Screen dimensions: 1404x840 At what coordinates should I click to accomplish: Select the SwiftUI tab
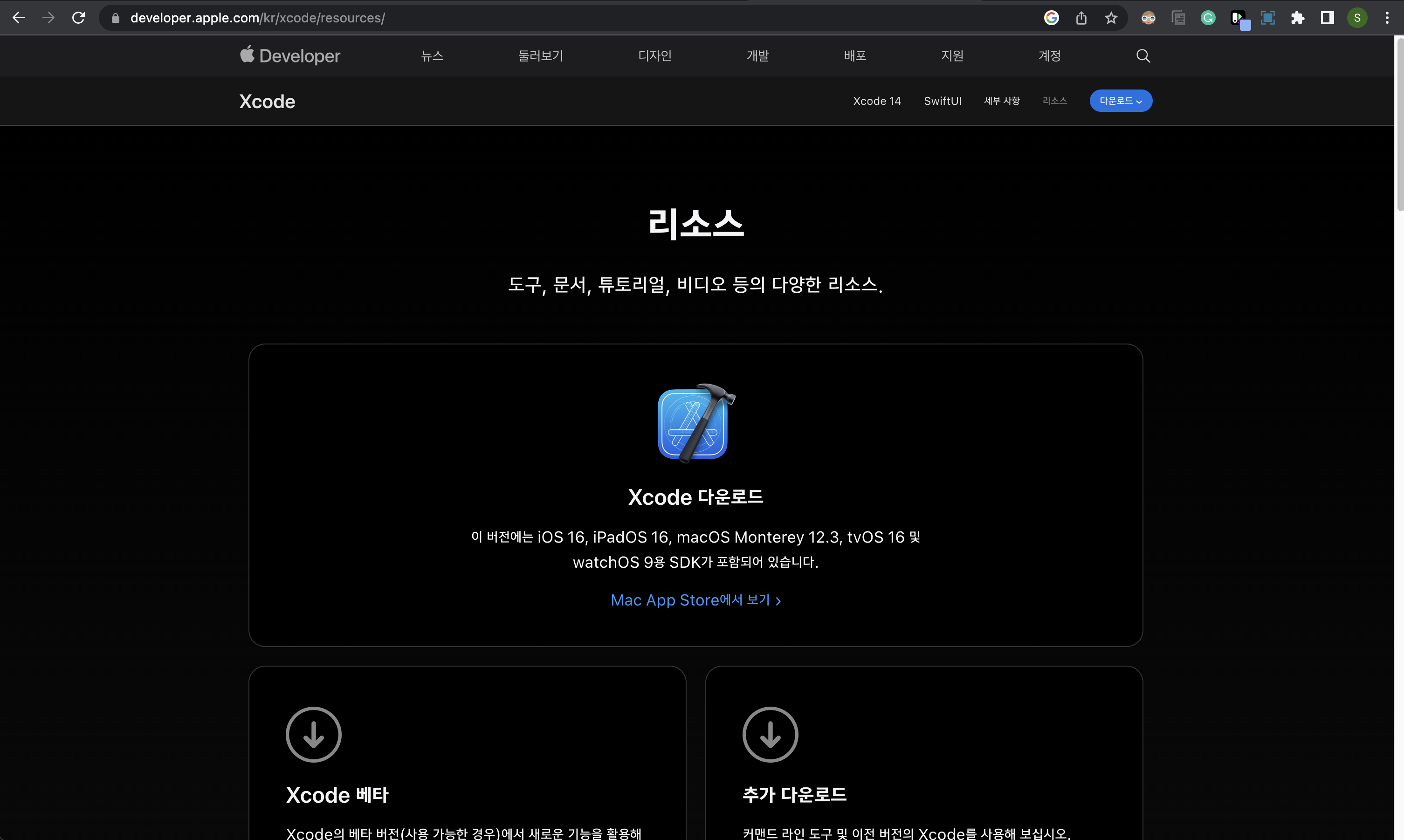point(942,101)
